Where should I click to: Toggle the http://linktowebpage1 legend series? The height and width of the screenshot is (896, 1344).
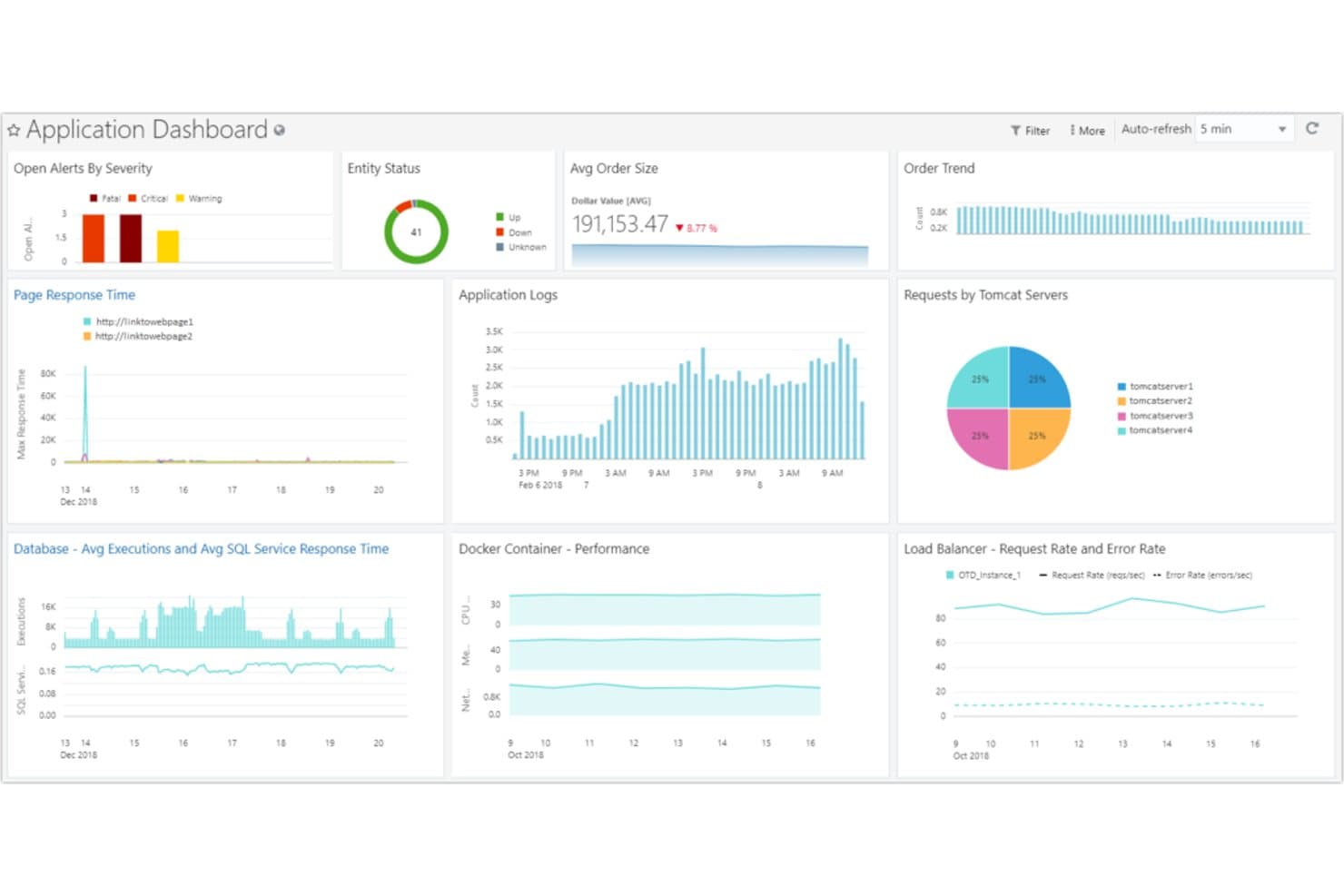point(138,321)
